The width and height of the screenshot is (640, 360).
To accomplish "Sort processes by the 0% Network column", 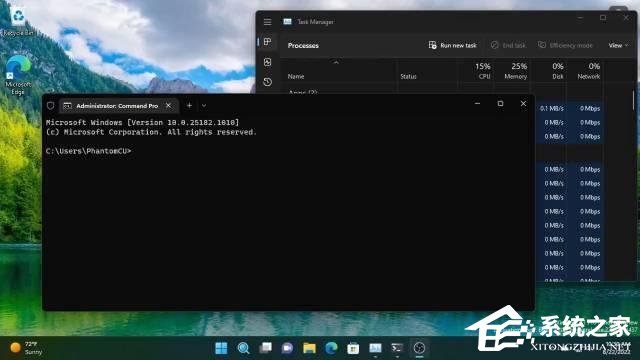I will tap(589, 71).
